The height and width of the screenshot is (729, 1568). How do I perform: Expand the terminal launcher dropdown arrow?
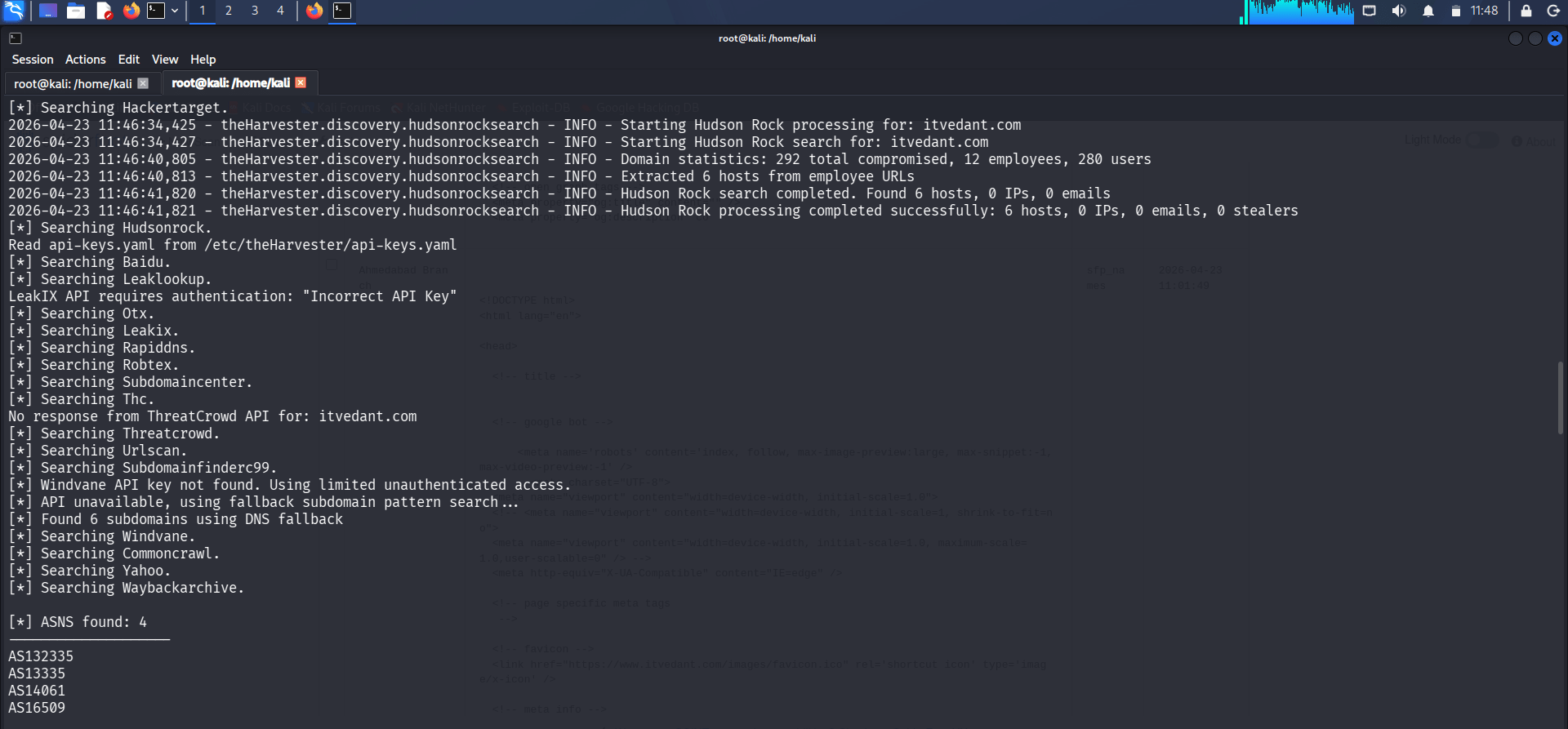(175, 11)
